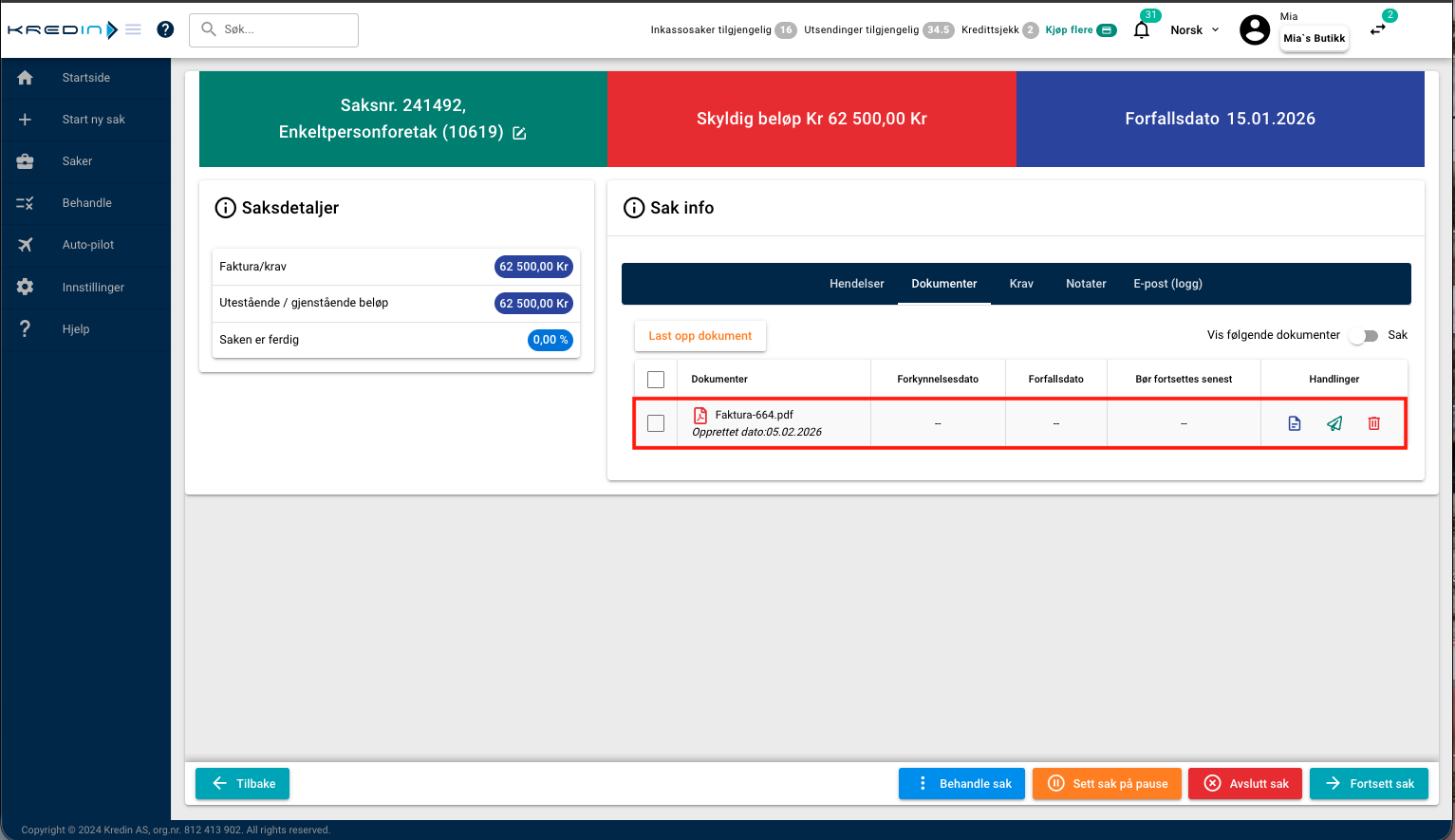Switch to the Hendelser tab
The image size is (1455, 840).
857,284
